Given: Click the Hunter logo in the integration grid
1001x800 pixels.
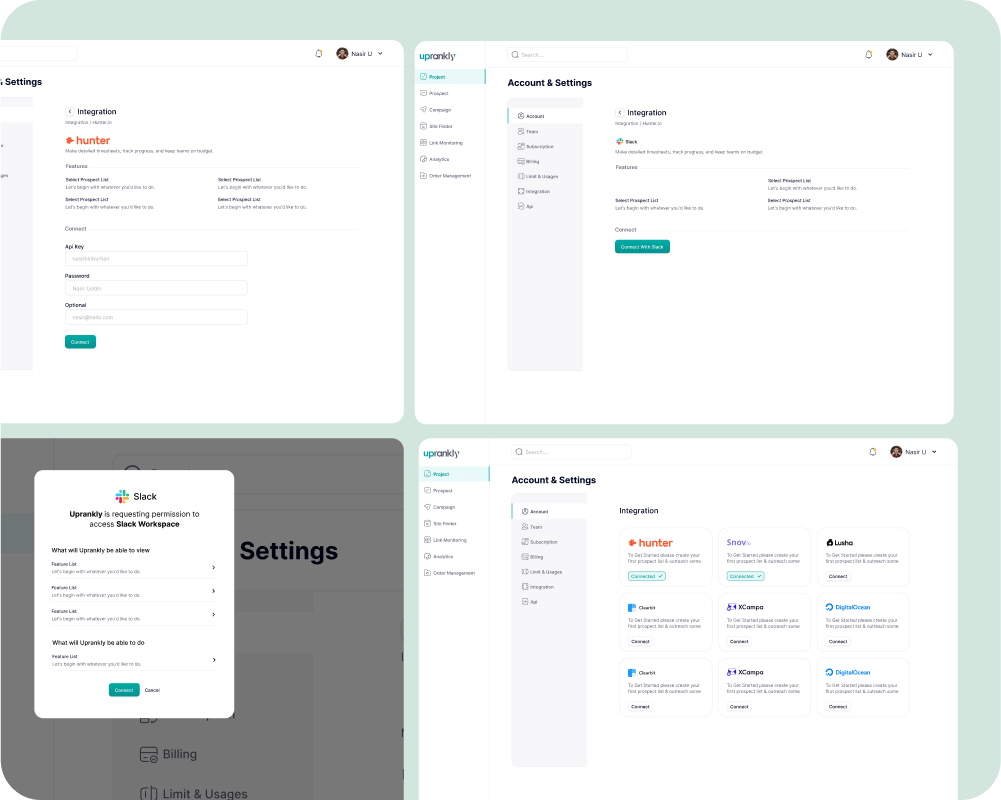Looking at the screenshot, I should pos(650,543).
